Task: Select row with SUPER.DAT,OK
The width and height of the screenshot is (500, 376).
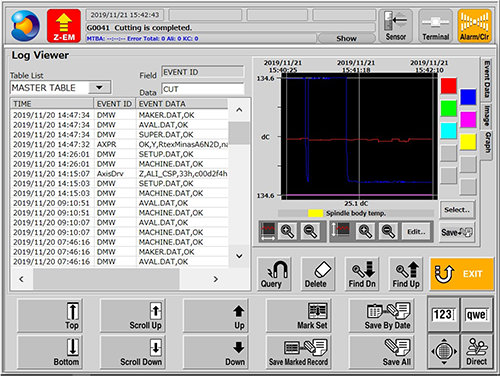Action: 120,135
